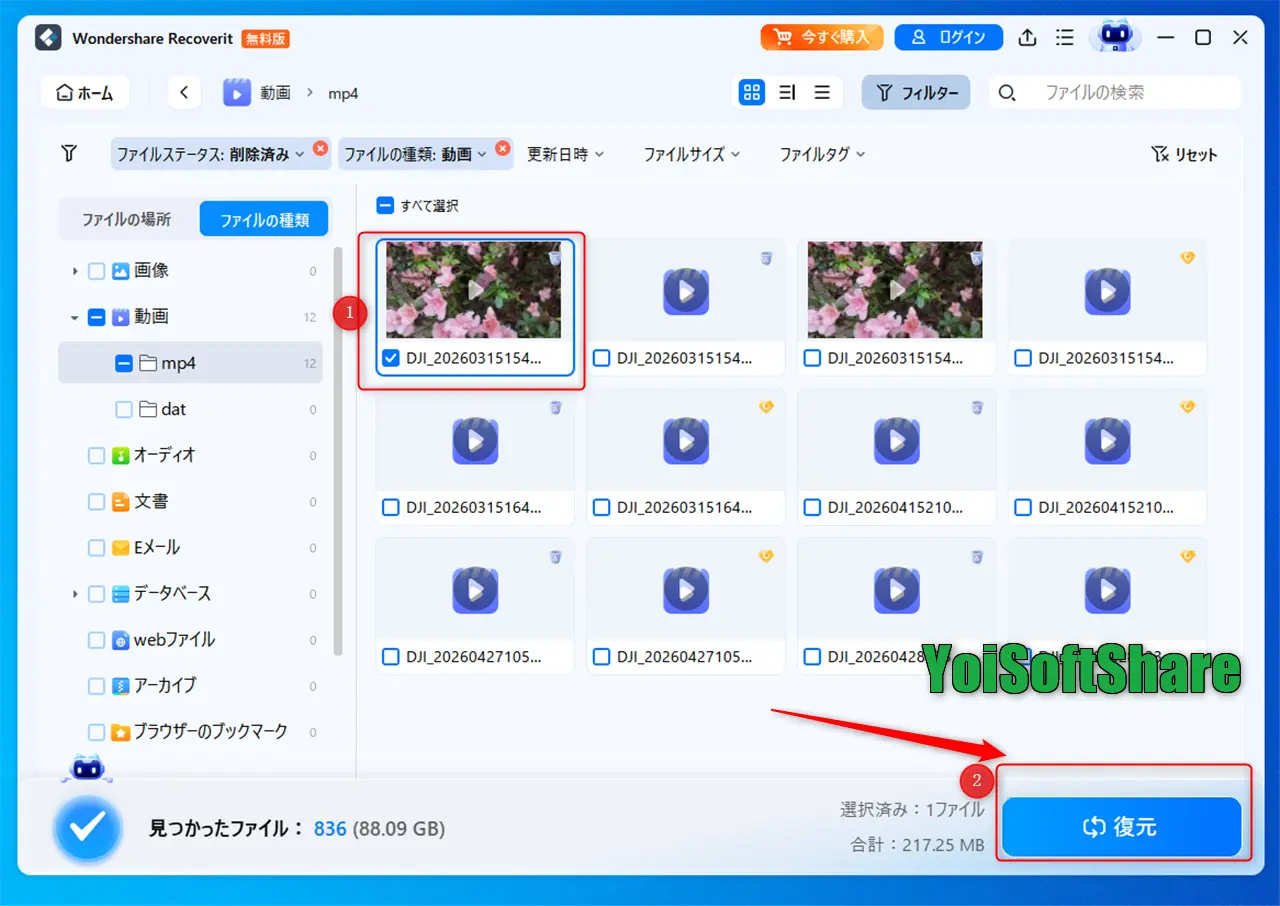Click trash badge on DJI_20260428 file
The width and height of the screenshot is (1280, 906).
point(977,556)
